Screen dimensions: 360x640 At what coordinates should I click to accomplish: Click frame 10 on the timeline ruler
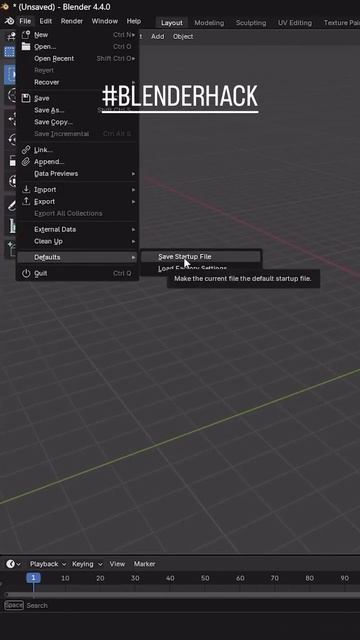click(65, 578)
